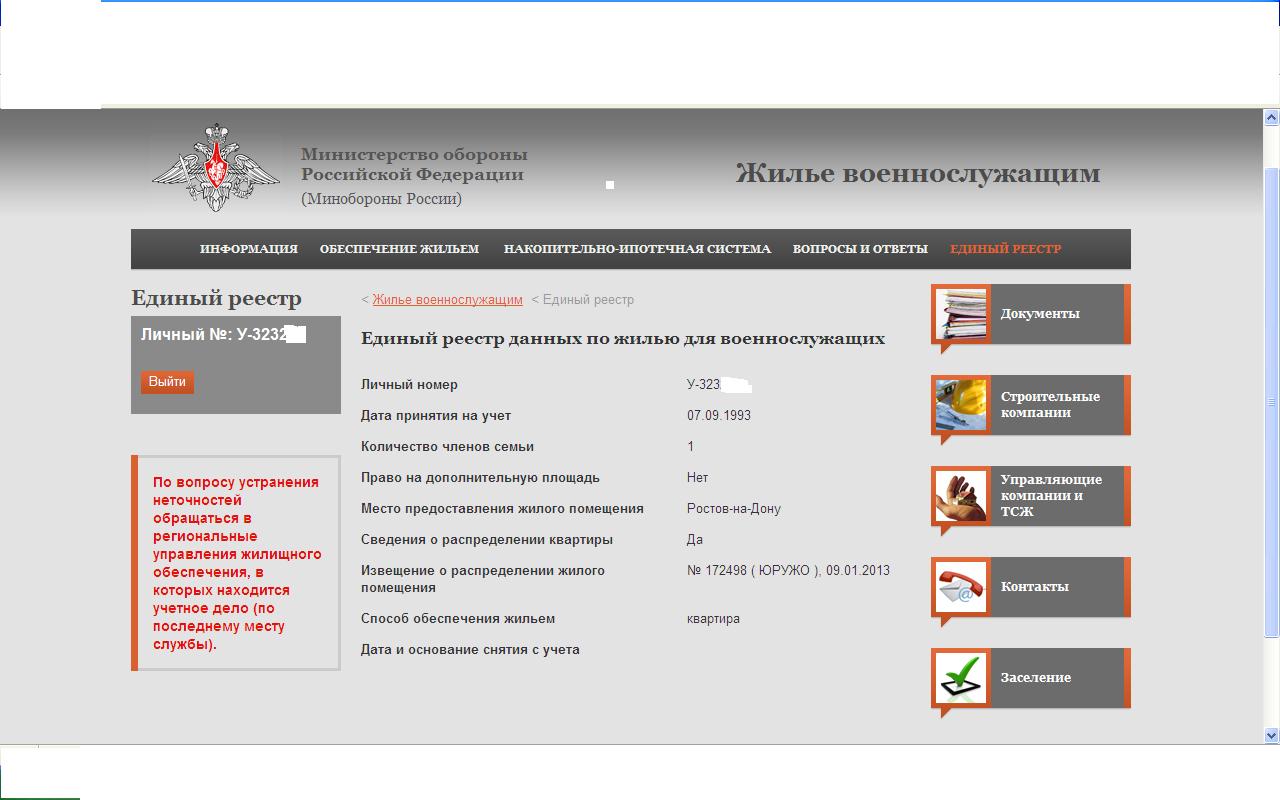
Task: Click the Жилье военнослужащим site title
Action: (917, 174)
